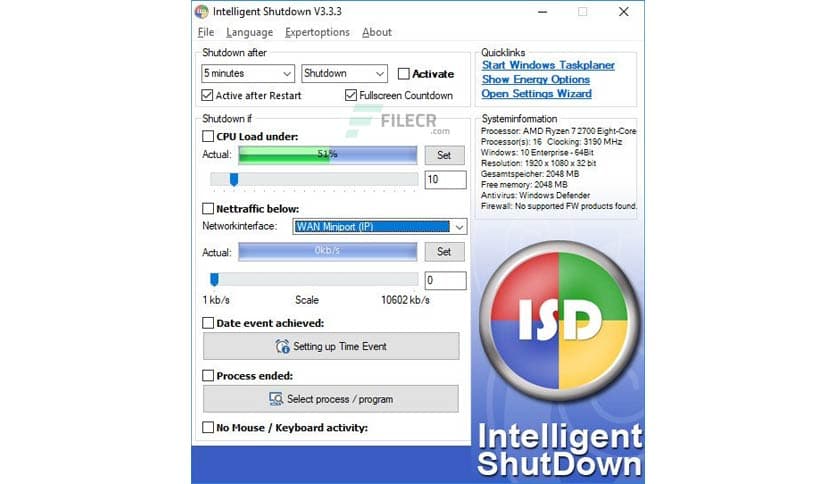Image resolution: width=836 pixels, height=484 pixels.
Task: Tick the Activate checkbox
Action: [x=404, y=74]
